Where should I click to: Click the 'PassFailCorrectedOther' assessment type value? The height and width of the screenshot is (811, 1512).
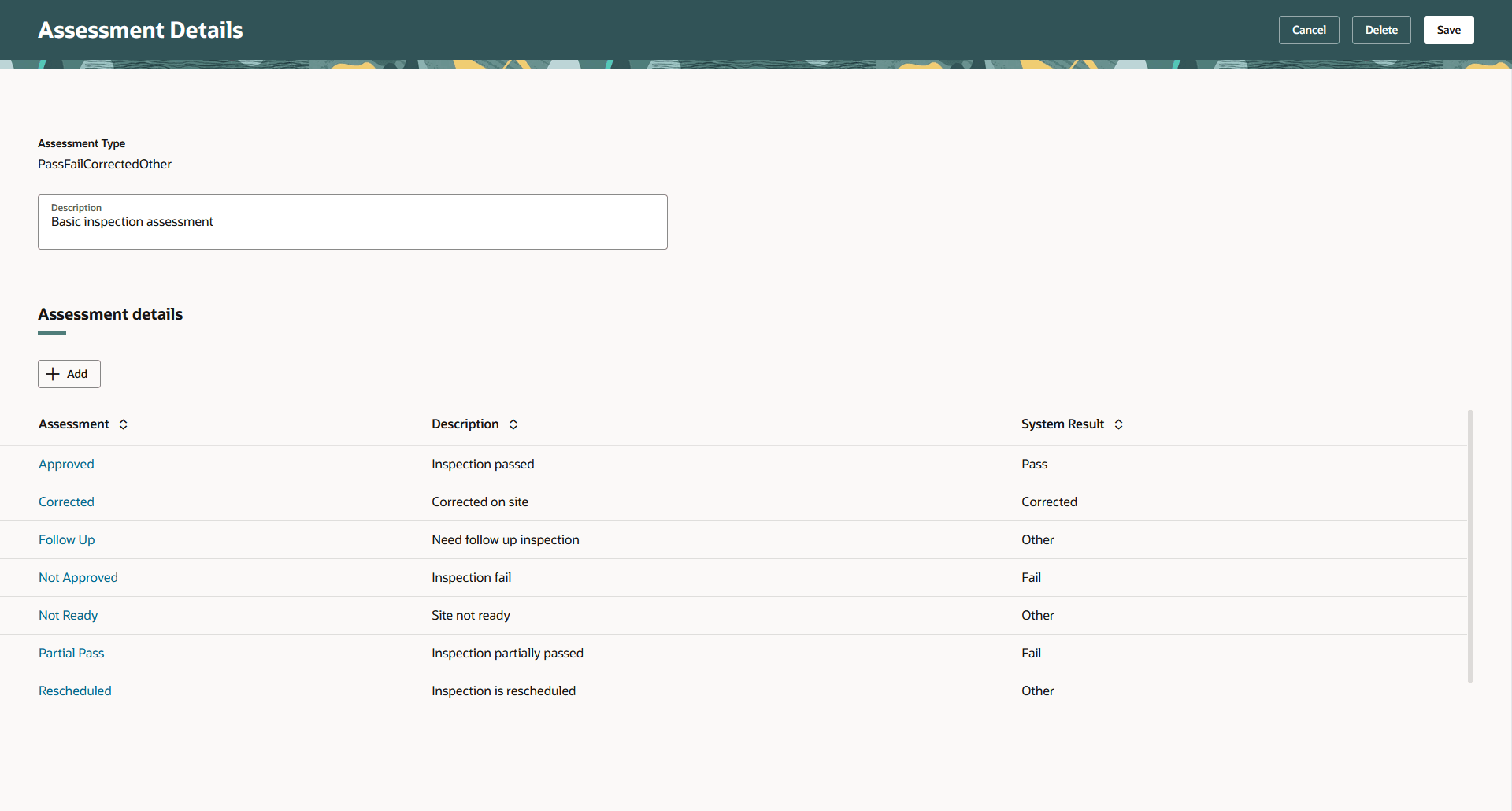click(x=105, y=165)
